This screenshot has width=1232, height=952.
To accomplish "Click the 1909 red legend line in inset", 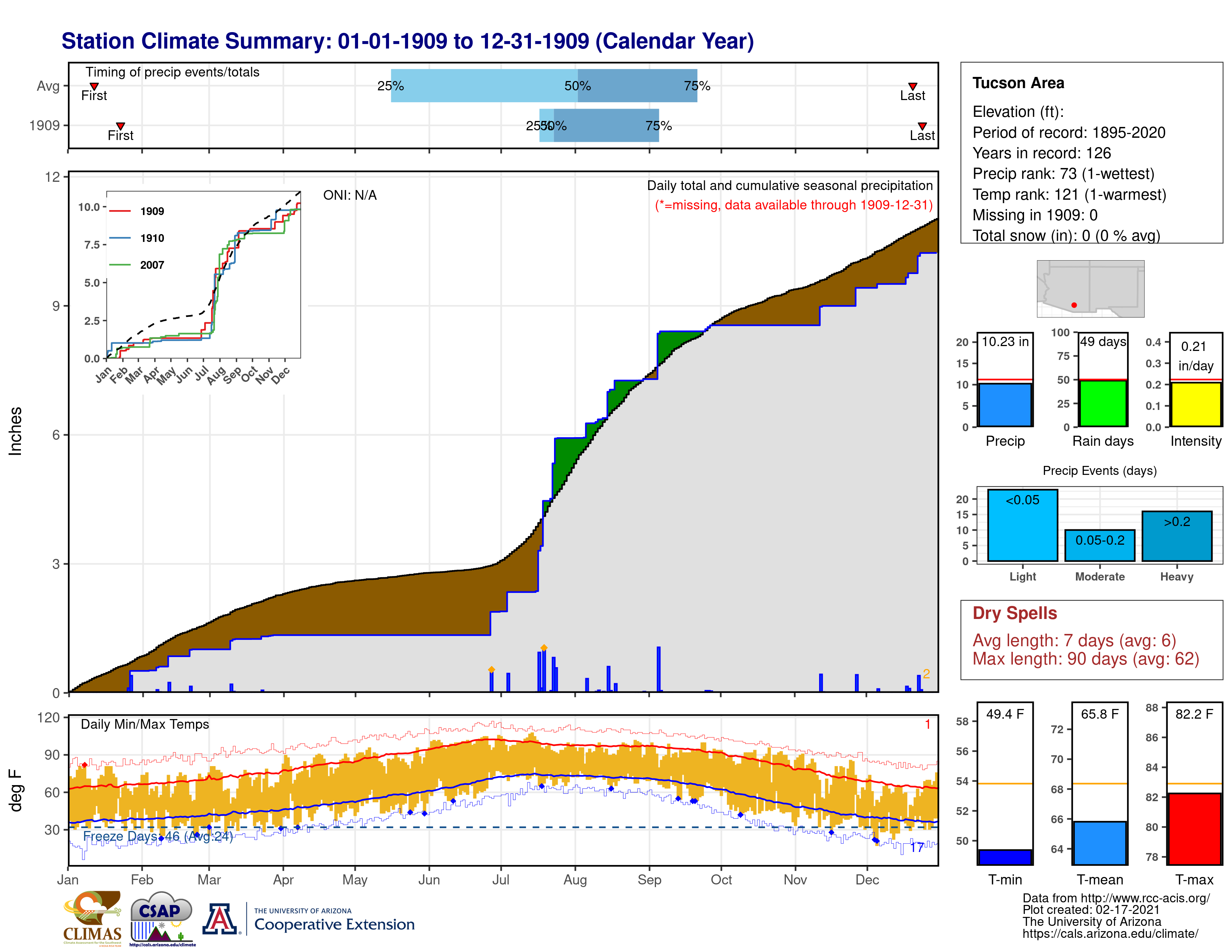I will pos(120,211).
